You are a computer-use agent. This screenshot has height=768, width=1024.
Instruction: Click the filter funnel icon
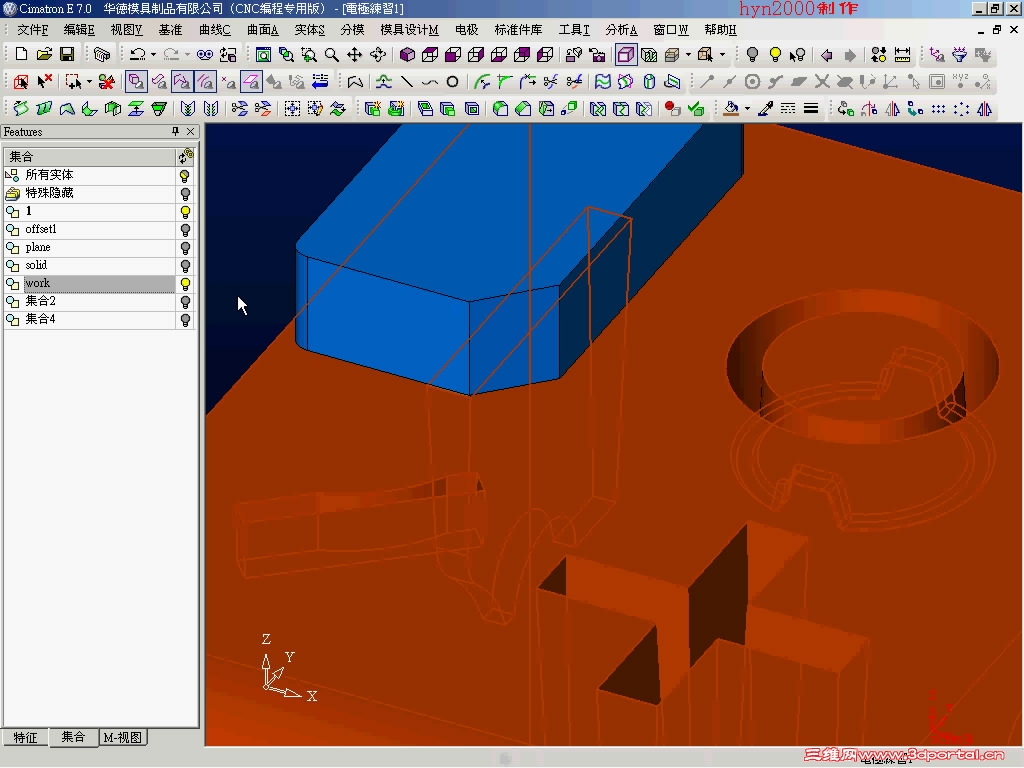tap(959, 55)
